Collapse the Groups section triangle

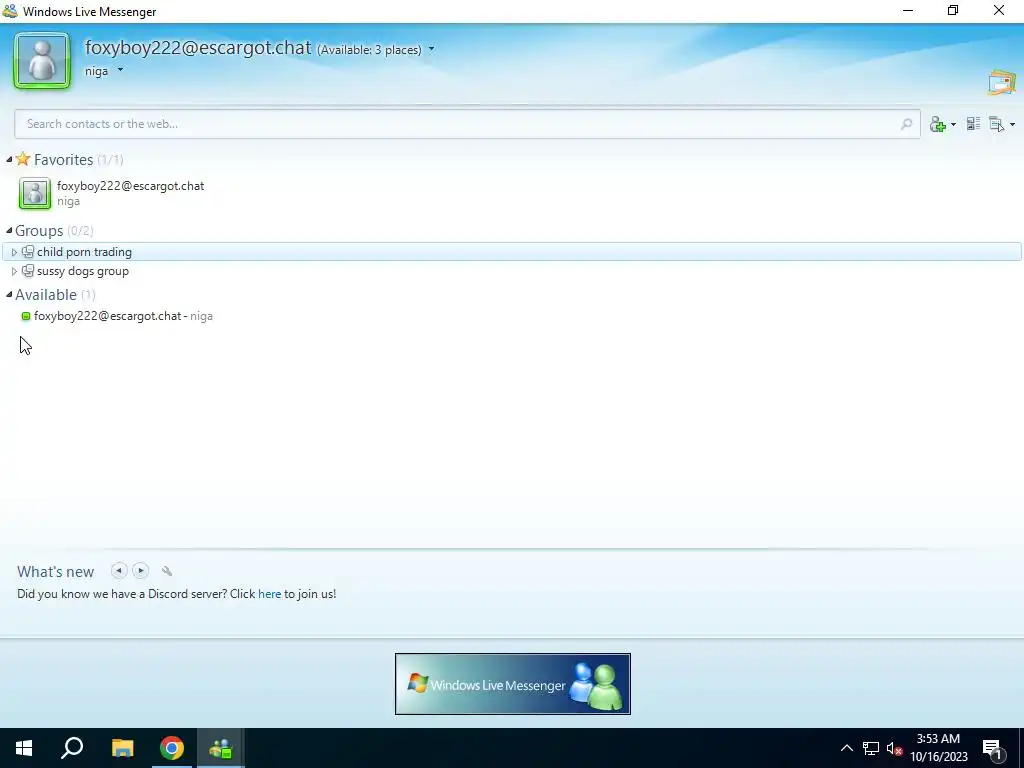click(9, 231)
